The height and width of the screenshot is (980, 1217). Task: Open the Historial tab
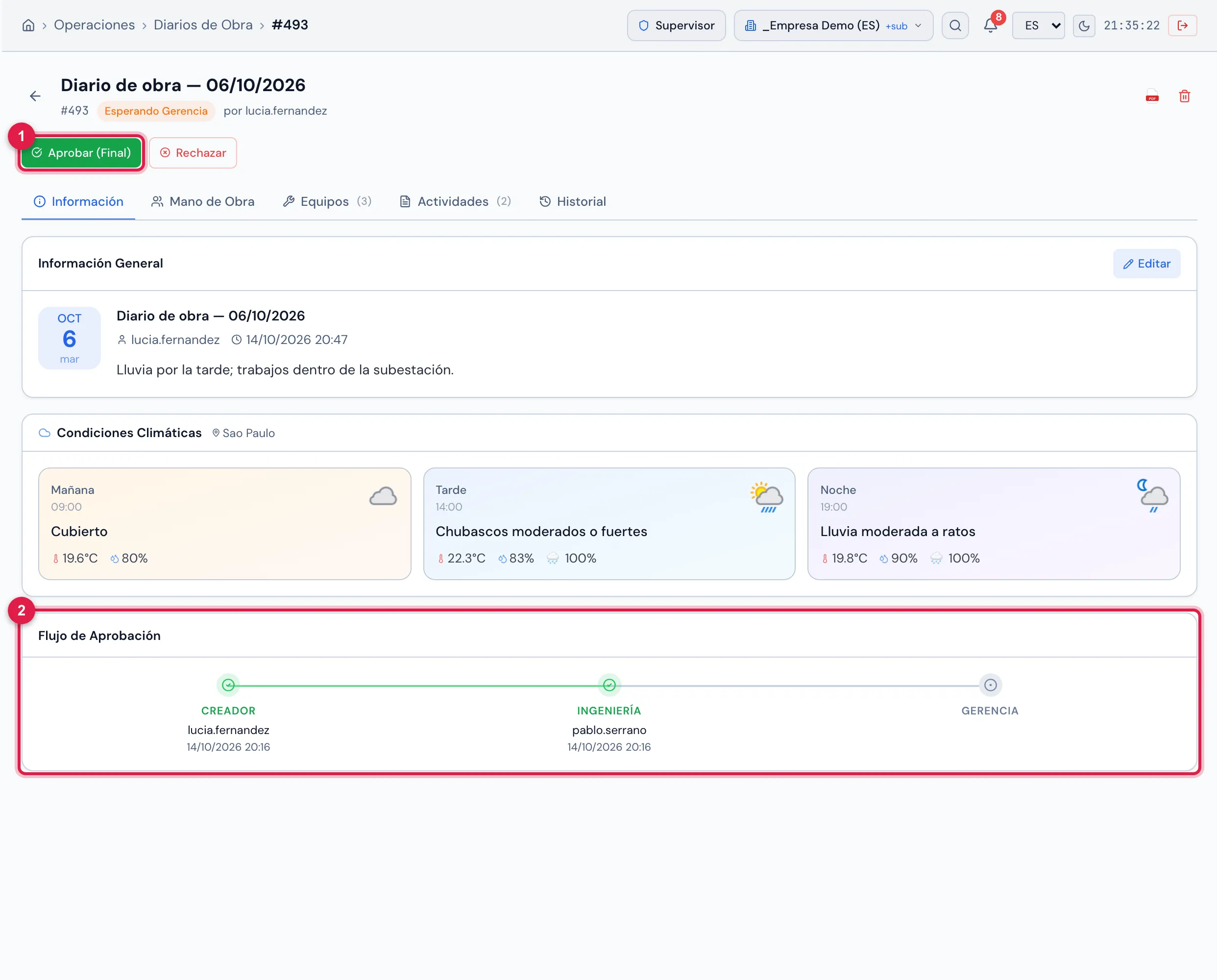[x=572, y=201]
